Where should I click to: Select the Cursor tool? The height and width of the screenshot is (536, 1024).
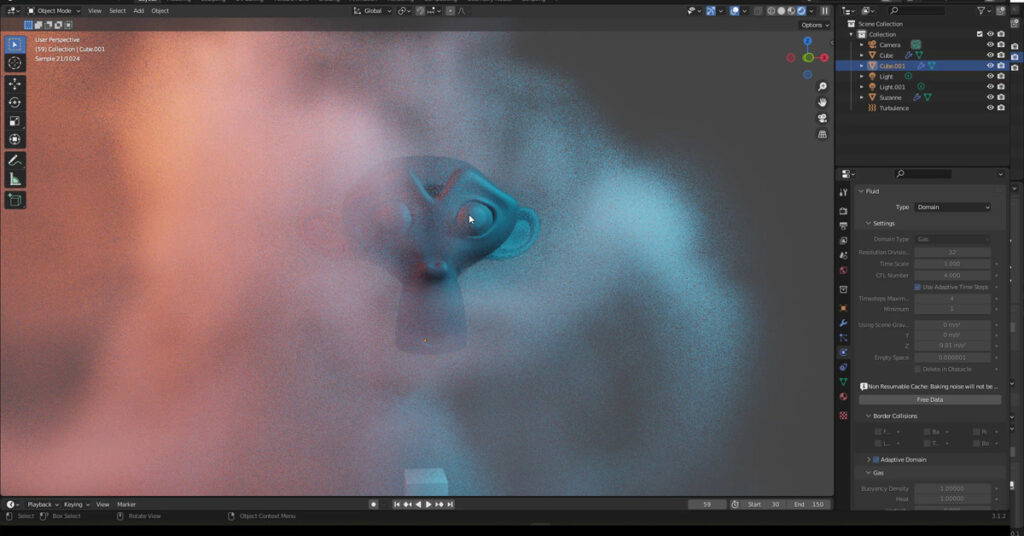click(14, 63)
